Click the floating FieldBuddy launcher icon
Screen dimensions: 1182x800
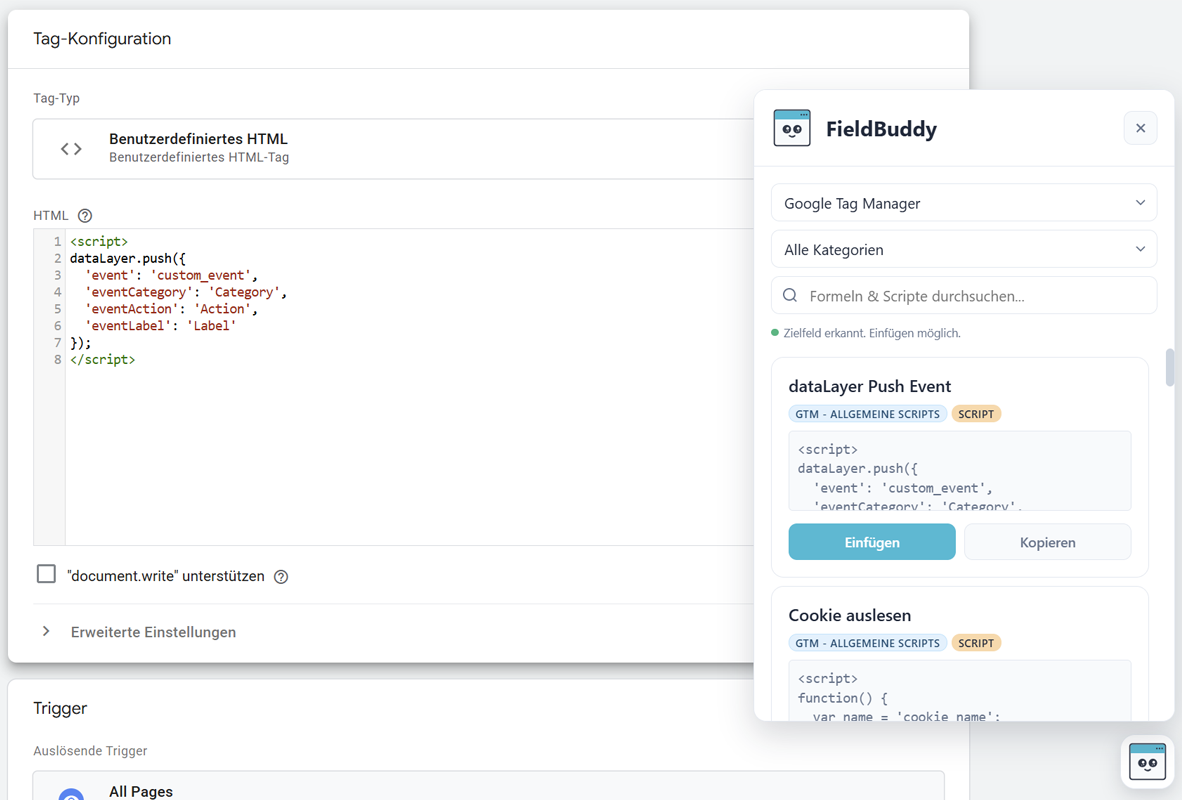pyautogui.click(x=1147, y=762)
